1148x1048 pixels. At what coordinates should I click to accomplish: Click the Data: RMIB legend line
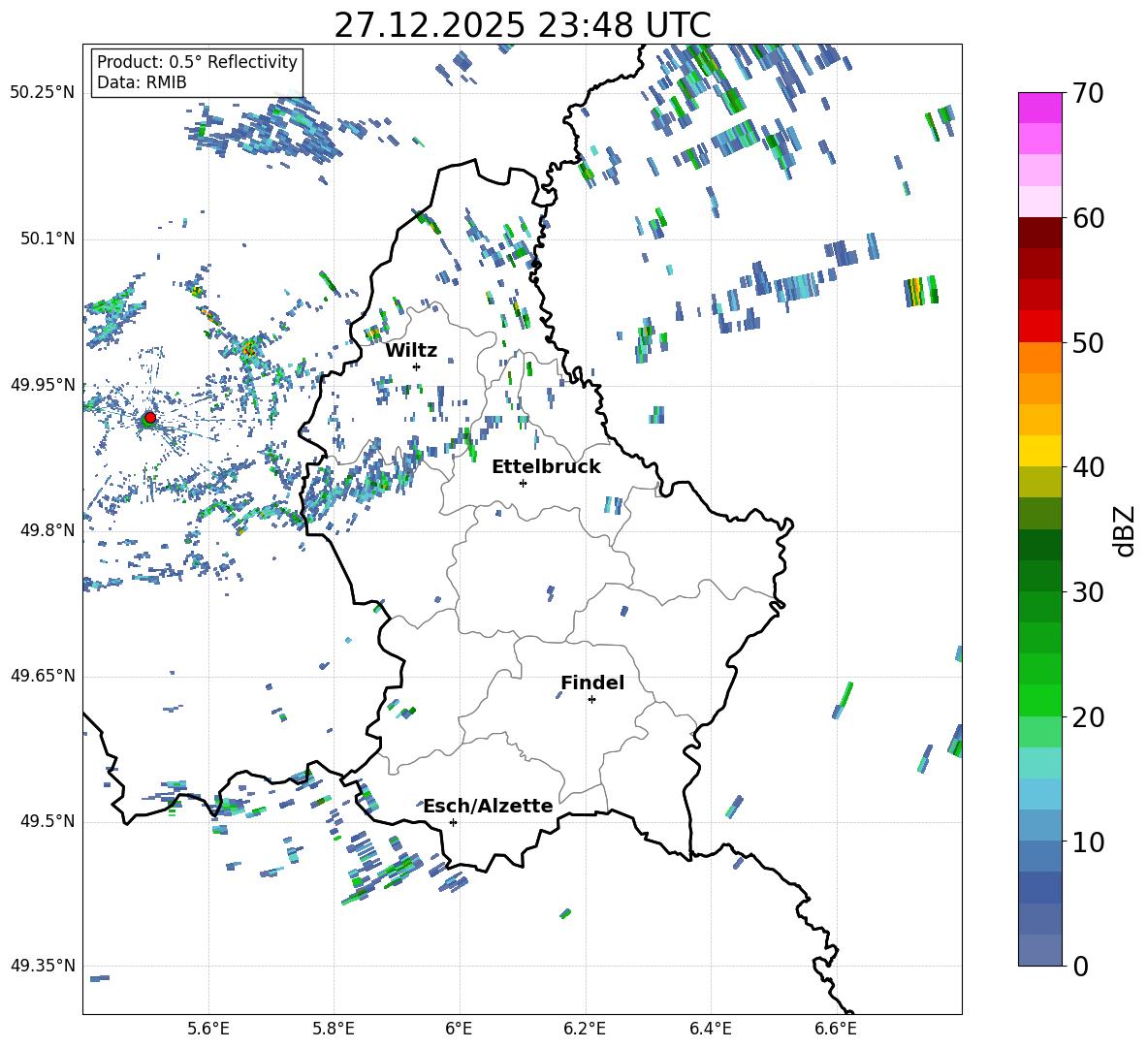pos(142,82)
